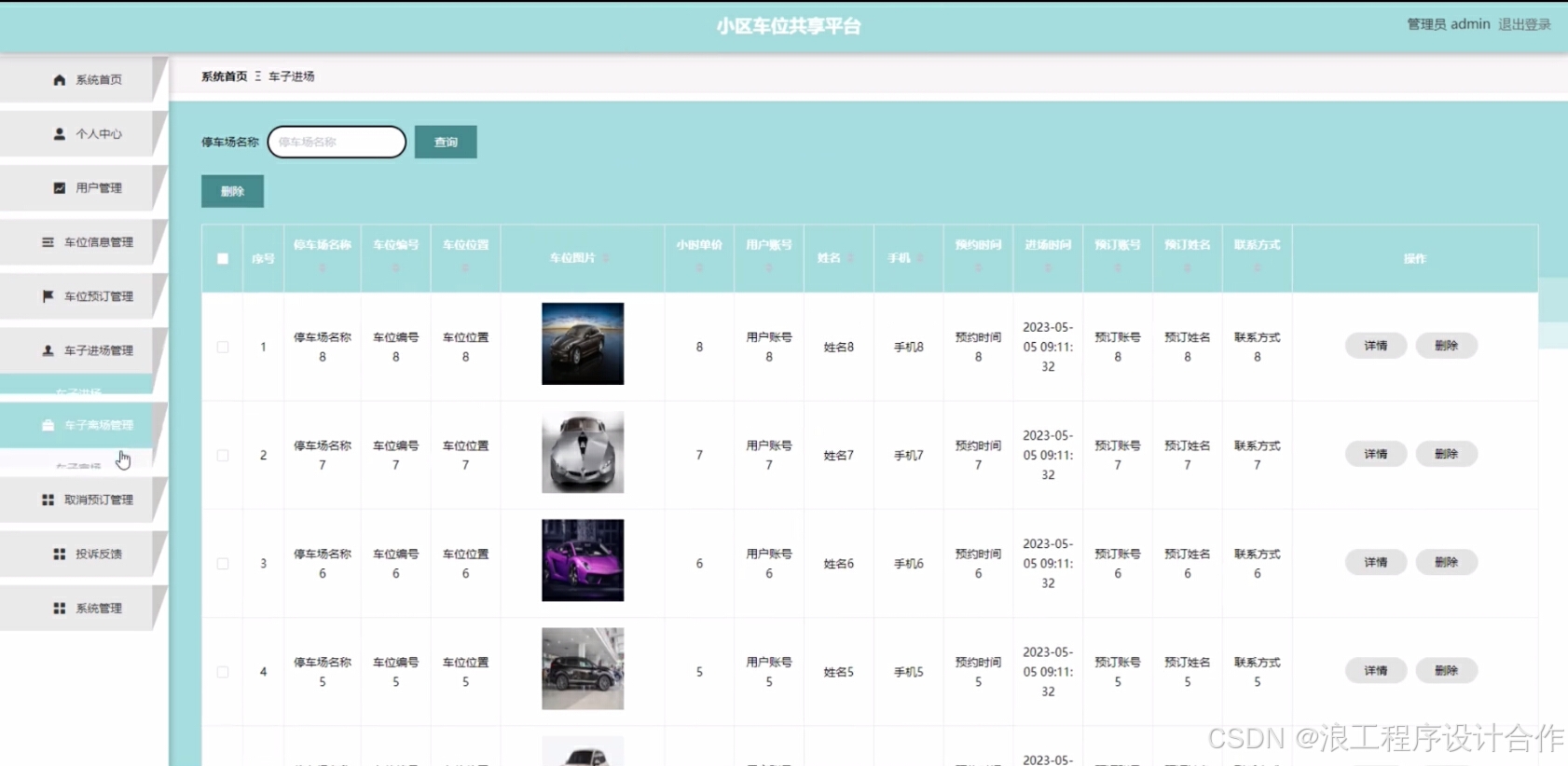
Task: Click 系统首页 in the breadcrumb
Action: (225, 76)
